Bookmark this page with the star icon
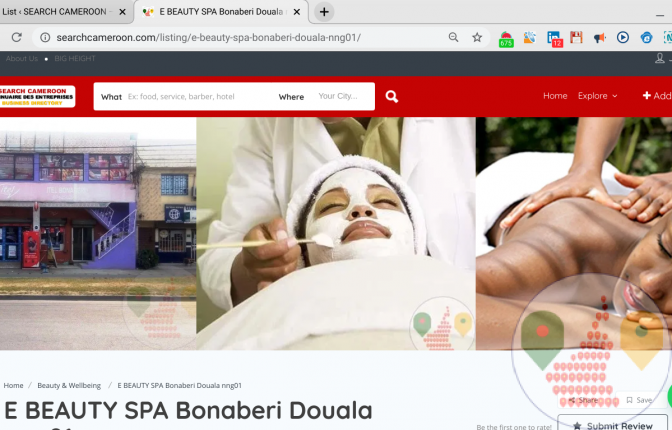 [x=477, y=37]
